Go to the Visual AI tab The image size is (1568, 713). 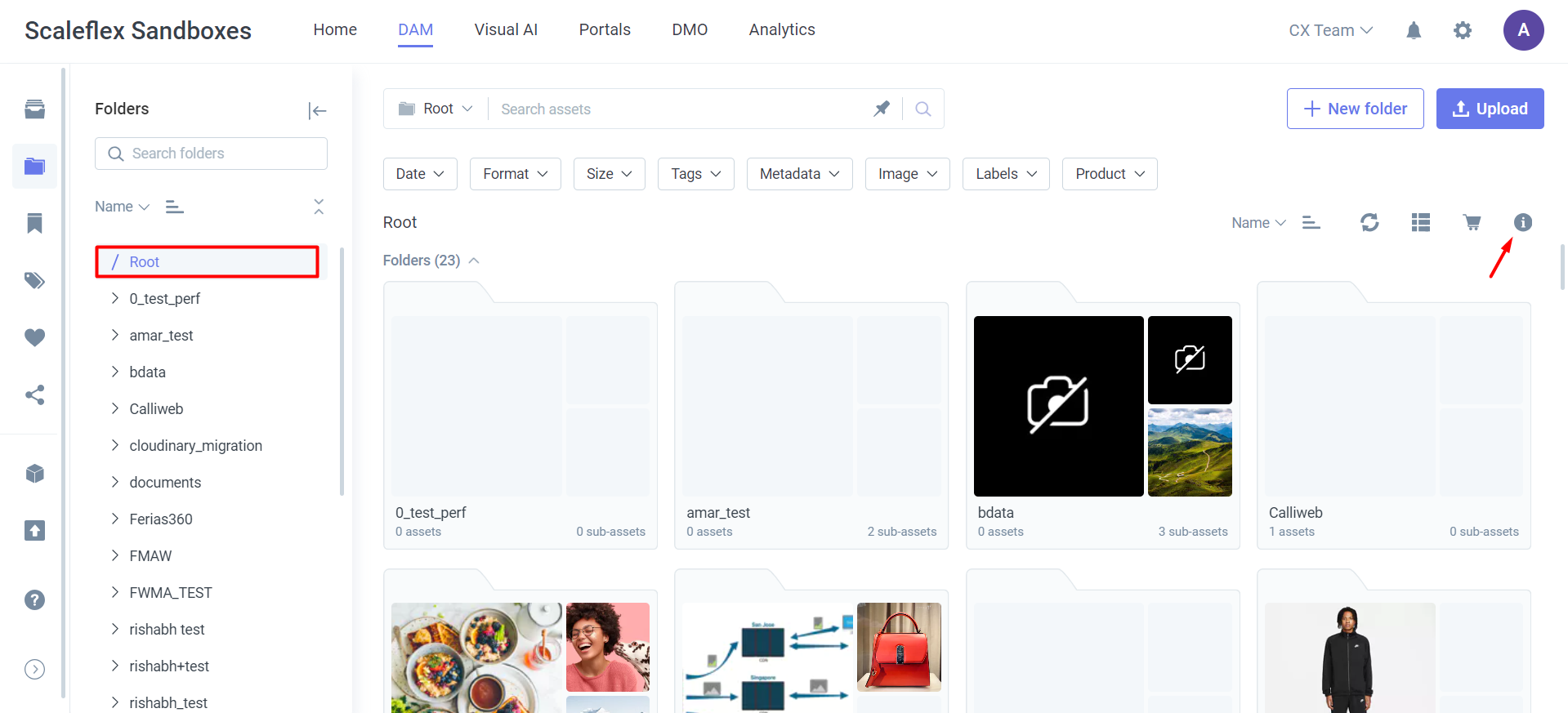[506, 30]
